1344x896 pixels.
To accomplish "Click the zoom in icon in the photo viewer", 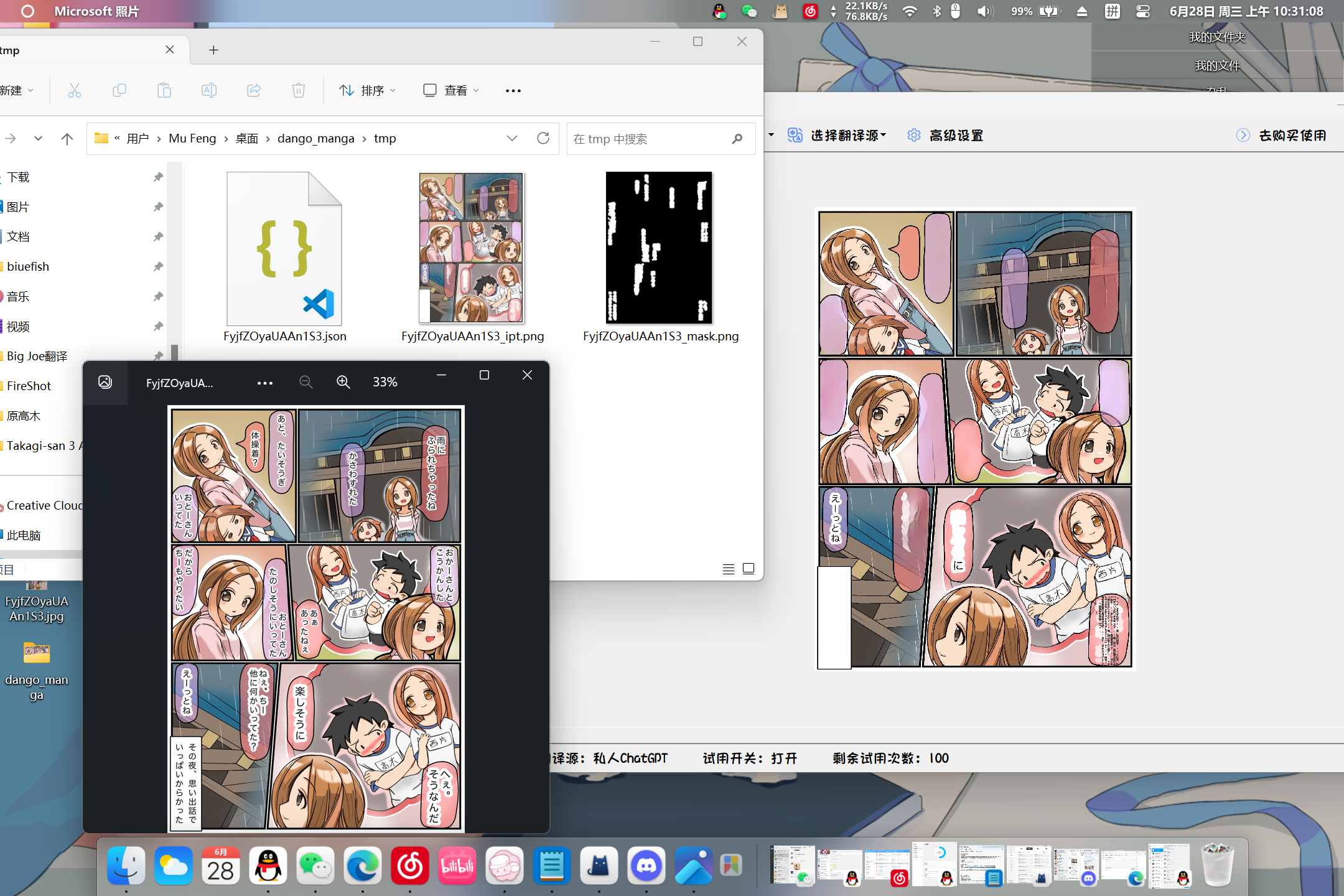I will [x=343, y=381].
